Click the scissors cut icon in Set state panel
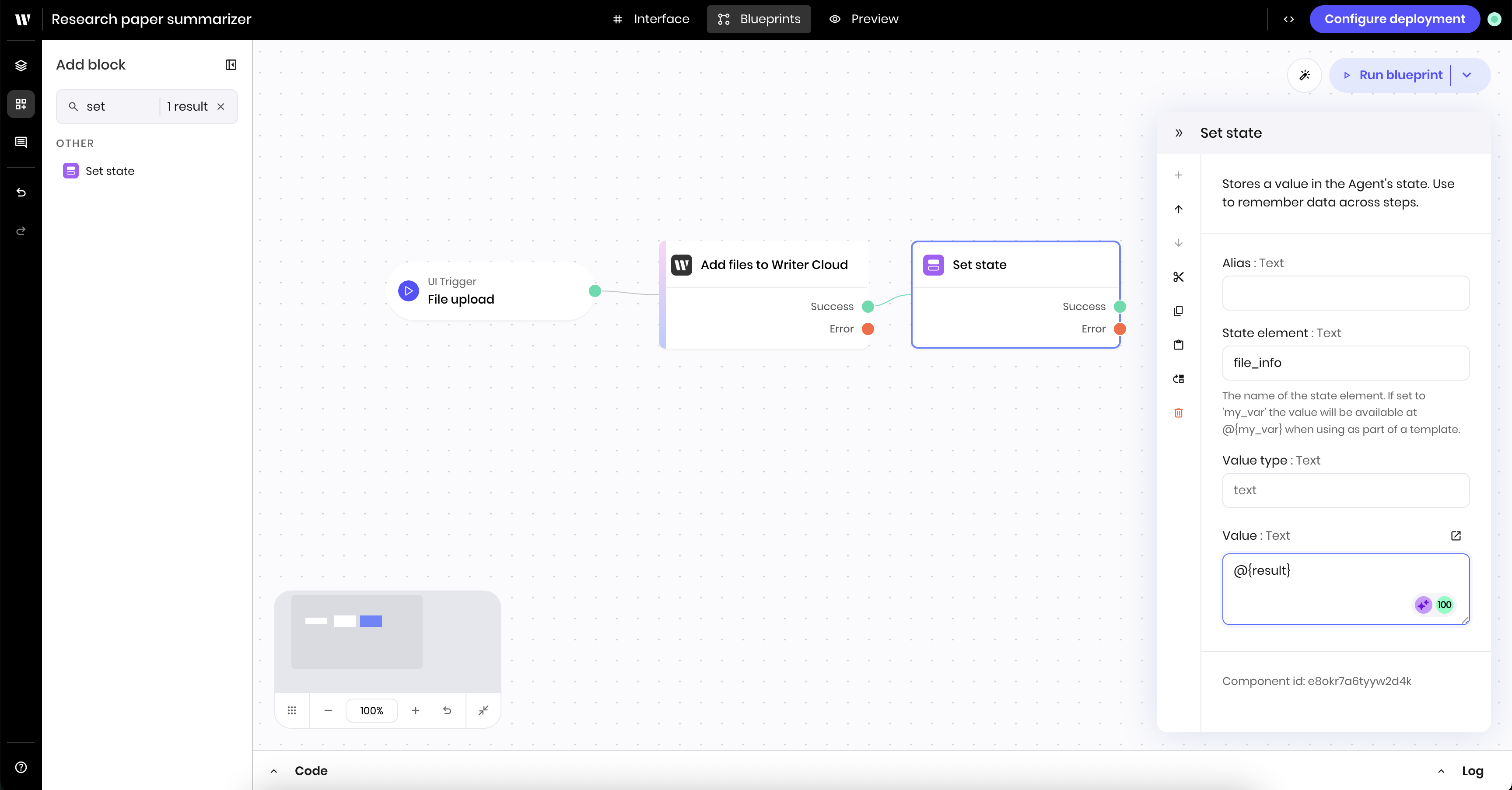1512x790 pixels. point(1178,277)
